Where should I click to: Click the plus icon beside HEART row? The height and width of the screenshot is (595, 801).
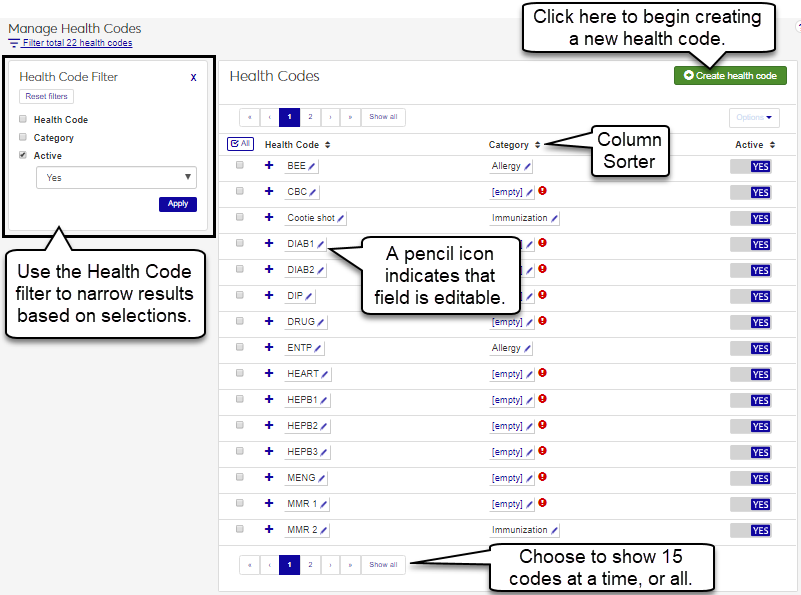click(x=268, y=373)
